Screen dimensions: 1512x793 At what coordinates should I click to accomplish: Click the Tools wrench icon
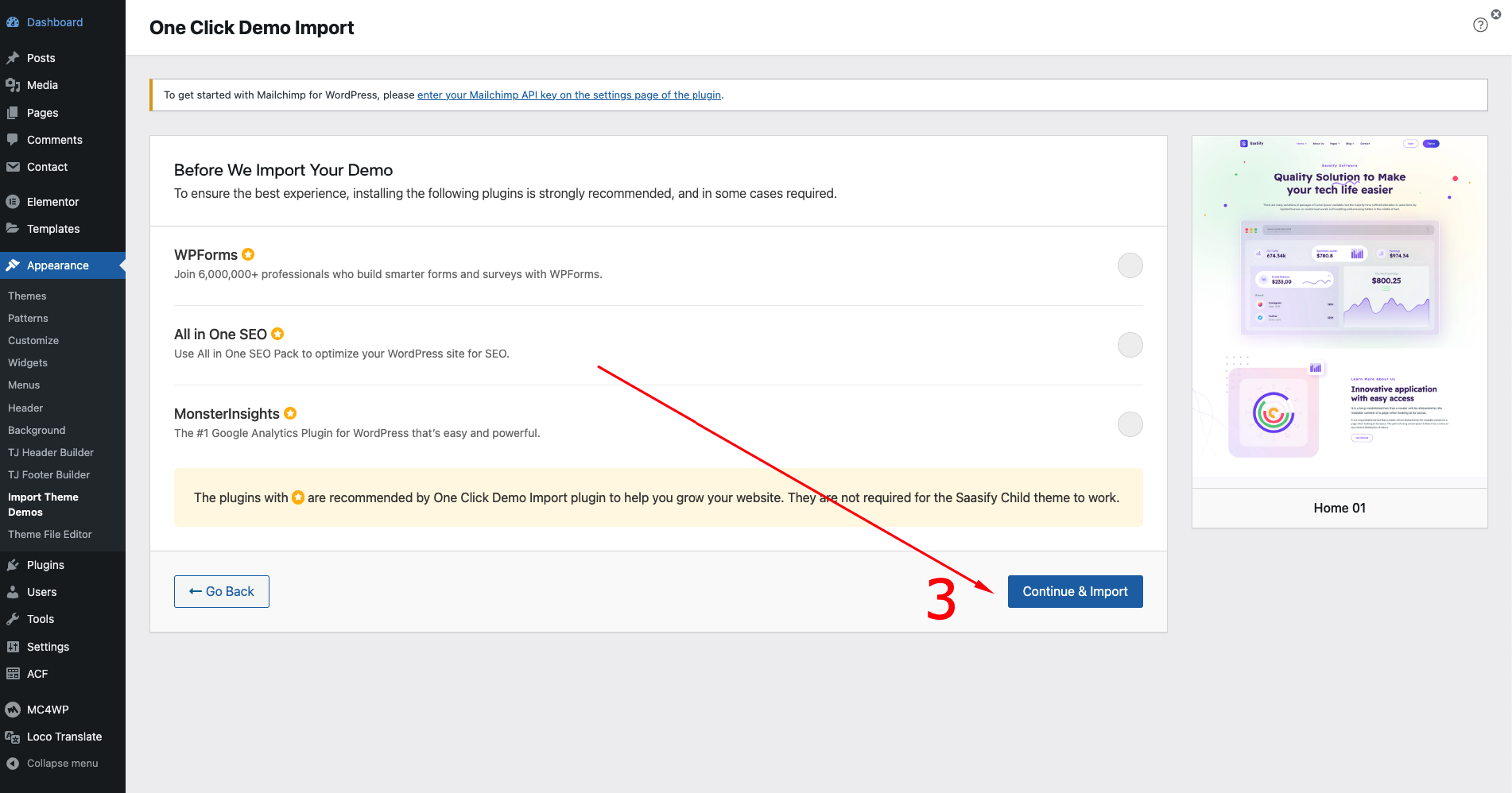pyautogui.click(x=13, y=619)
